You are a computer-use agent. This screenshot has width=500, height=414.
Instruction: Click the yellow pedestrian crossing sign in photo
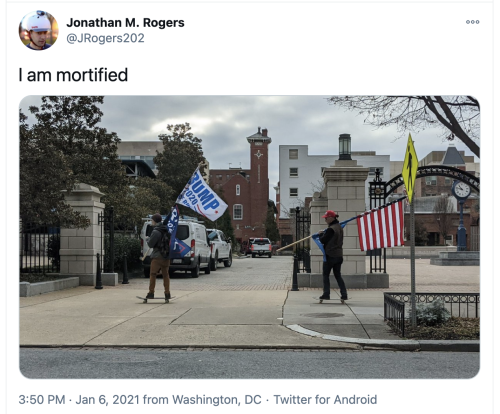coord(410,169)
